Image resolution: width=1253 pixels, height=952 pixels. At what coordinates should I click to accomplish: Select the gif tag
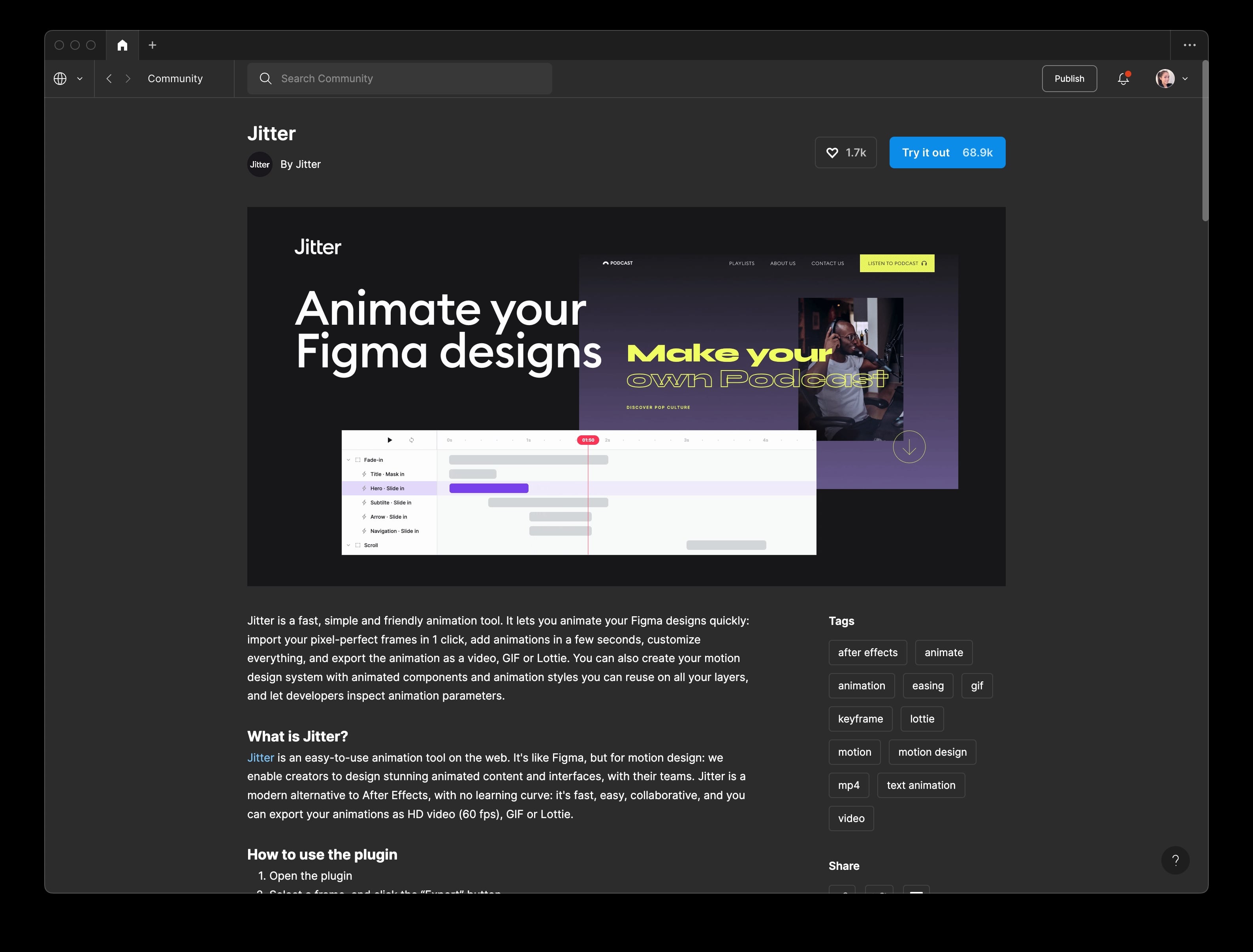[x=977, y=686]
